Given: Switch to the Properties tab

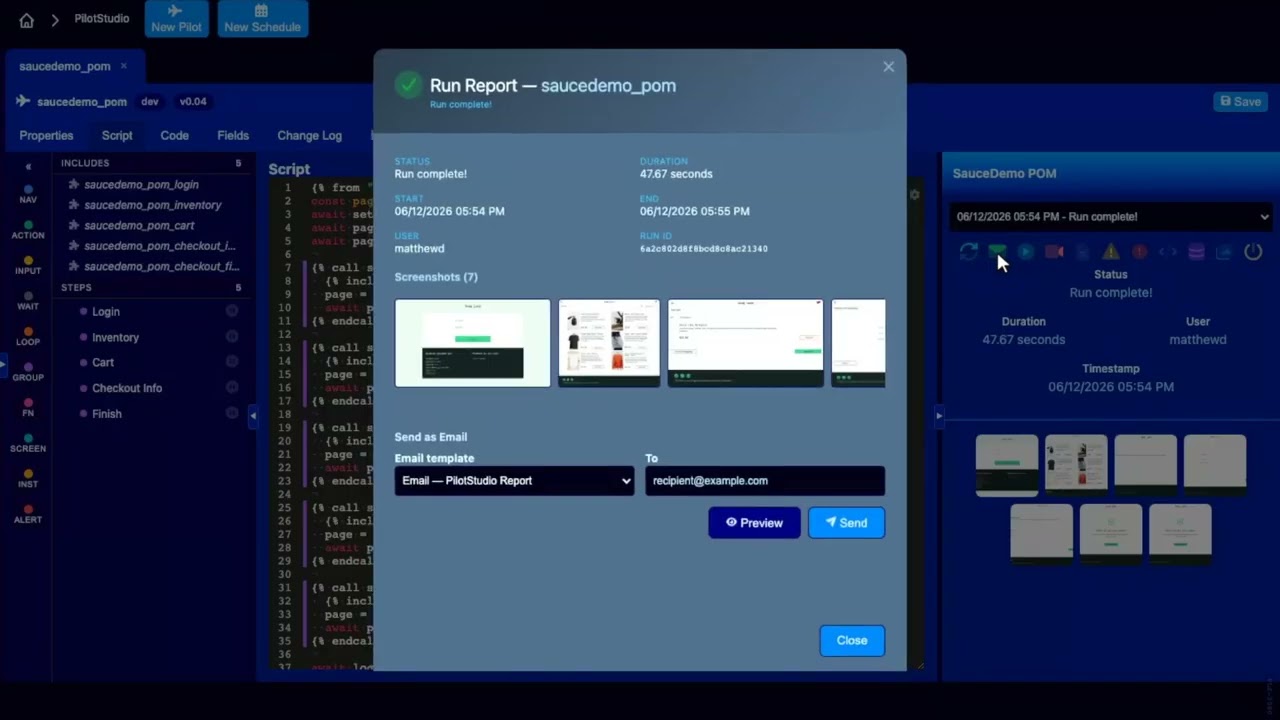Looking at the screenshot, I should 46,136.
